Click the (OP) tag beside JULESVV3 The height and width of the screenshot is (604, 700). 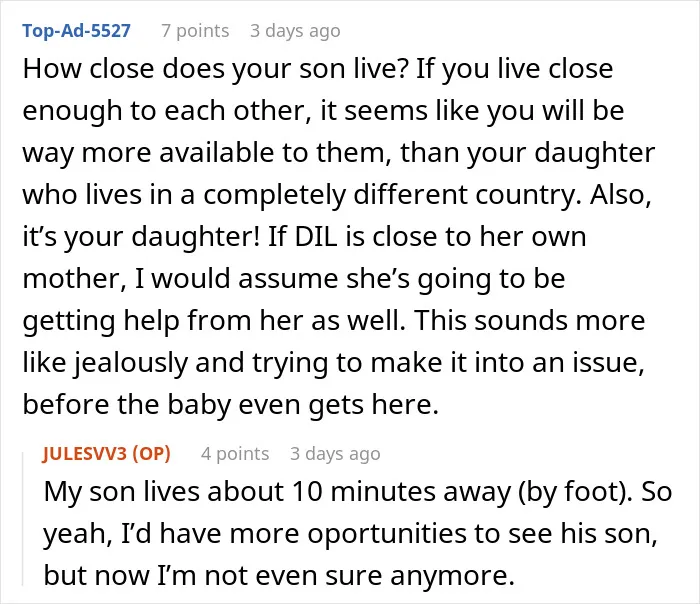[151, 454]
